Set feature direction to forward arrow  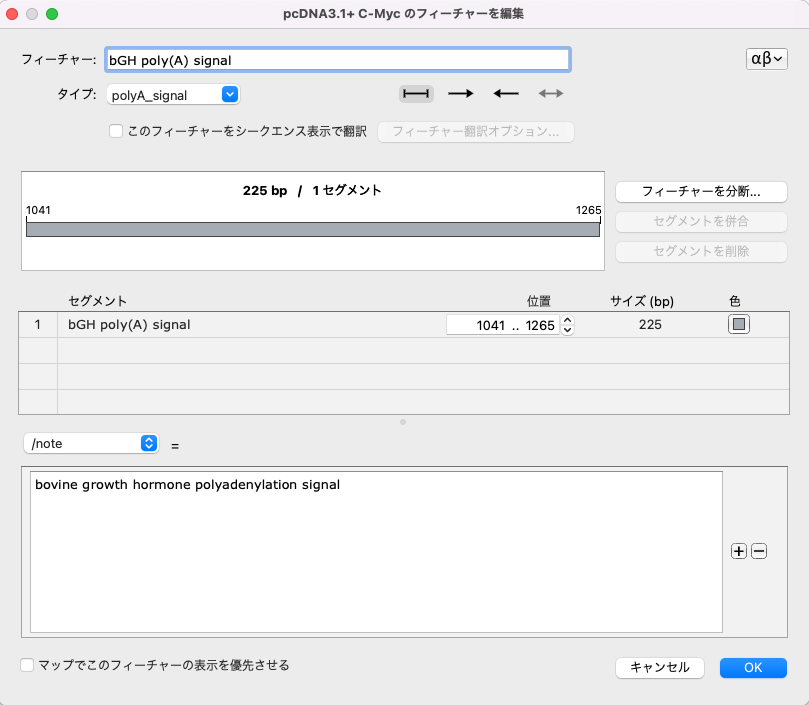point(460,92)
